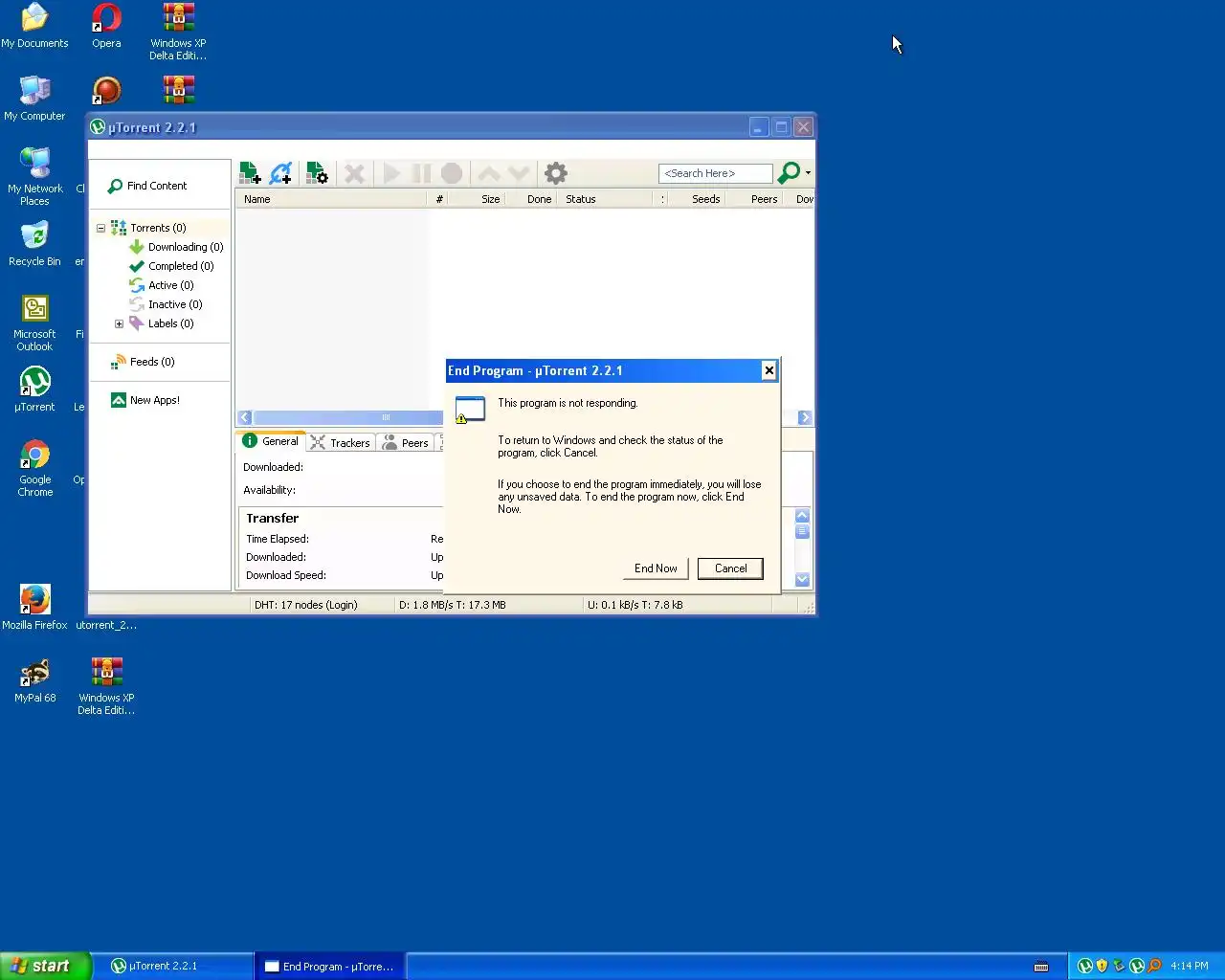Open the My Computer desktop icon
Viewport: 1225px width, 980px height.
(34, 99)
